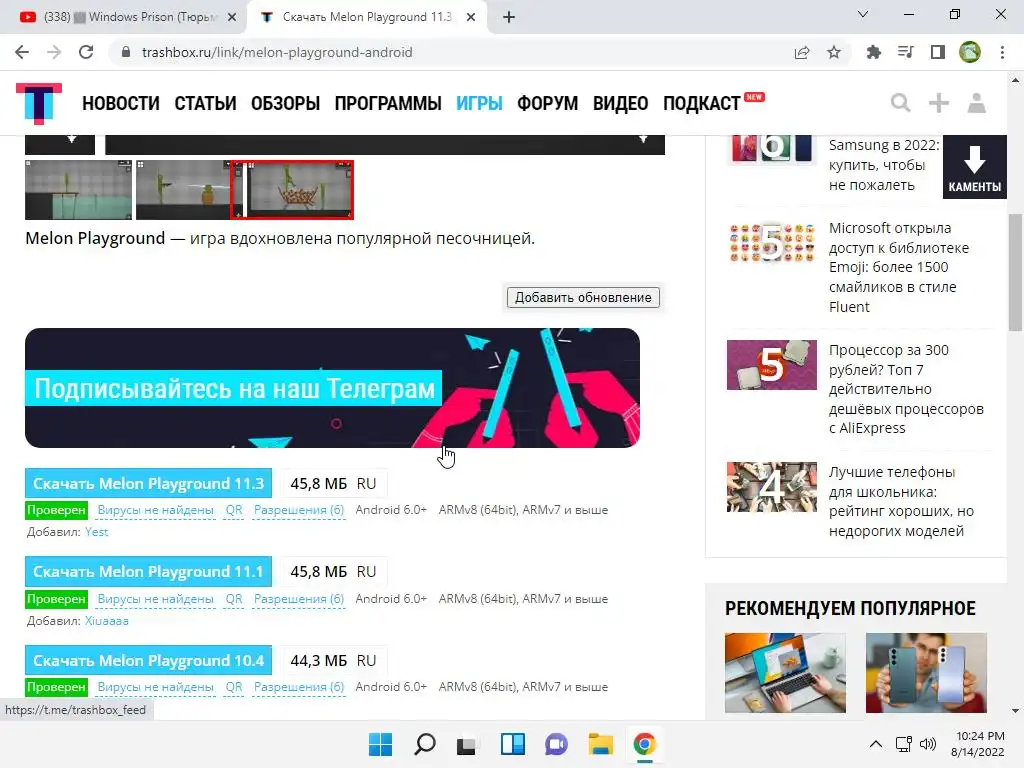This screenshot has height=768, width=1024.
Task: Open the Процессор за 300 рублей article
Action: (906, 389)
